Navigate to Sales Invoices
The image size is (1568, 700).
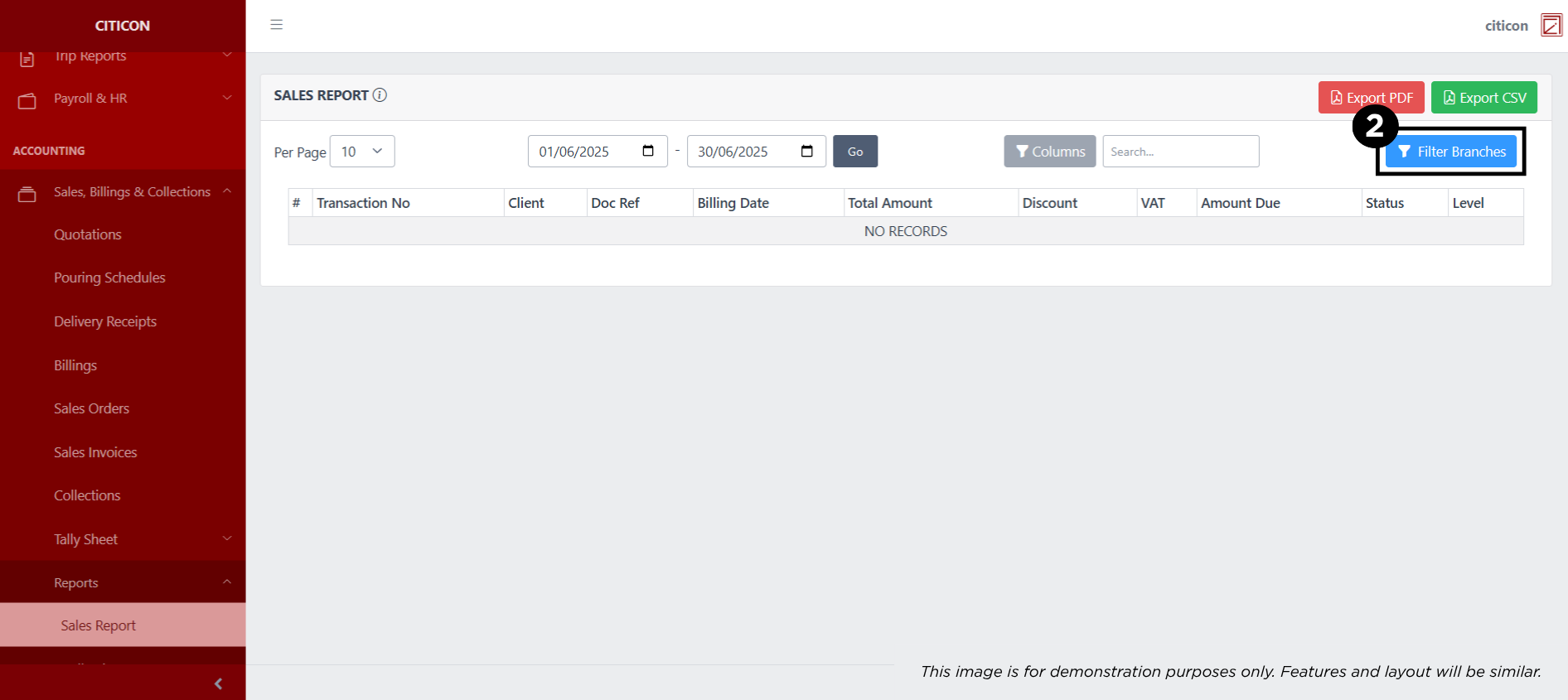tap(95, 452)
